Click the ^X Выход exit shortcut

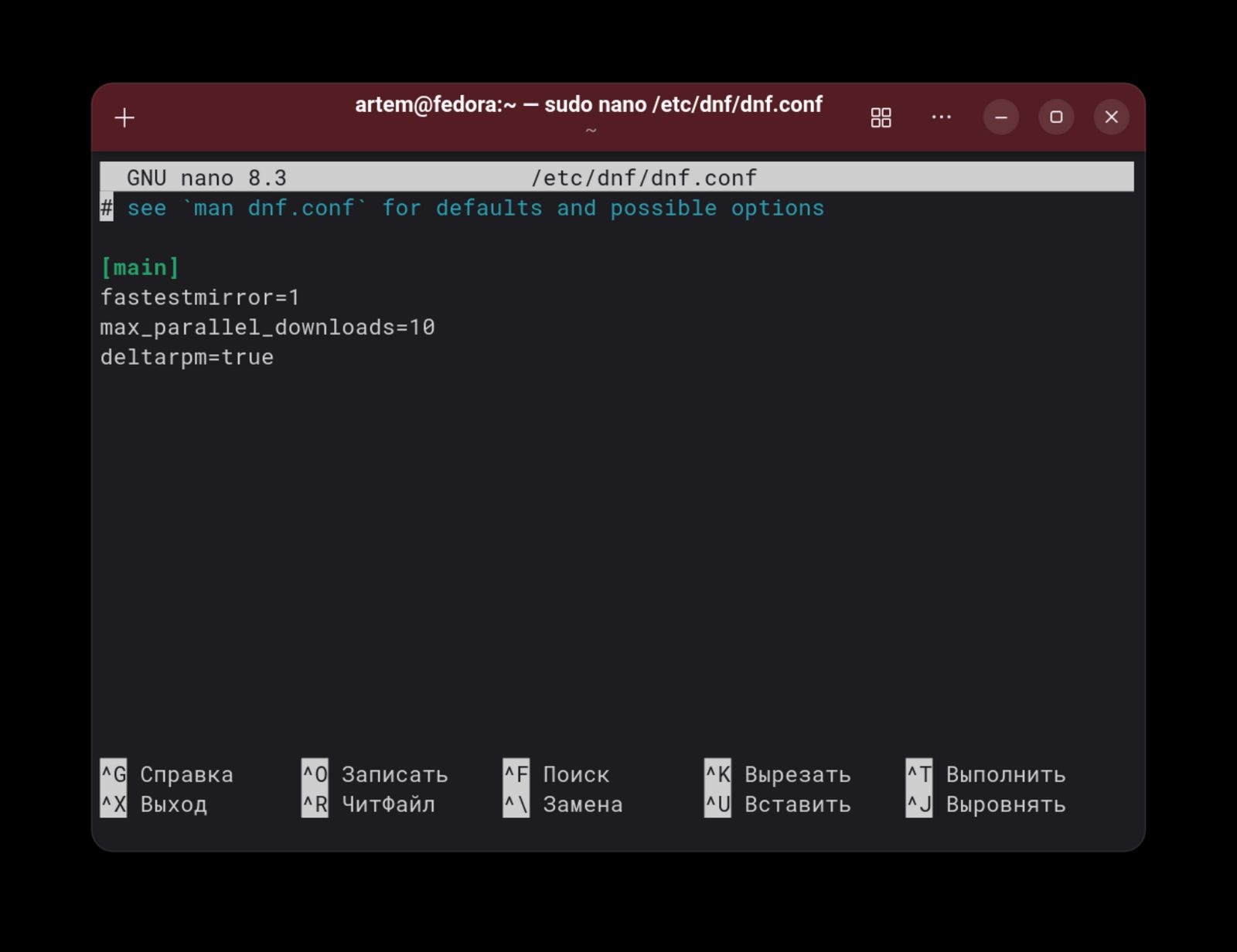[155, 804]
